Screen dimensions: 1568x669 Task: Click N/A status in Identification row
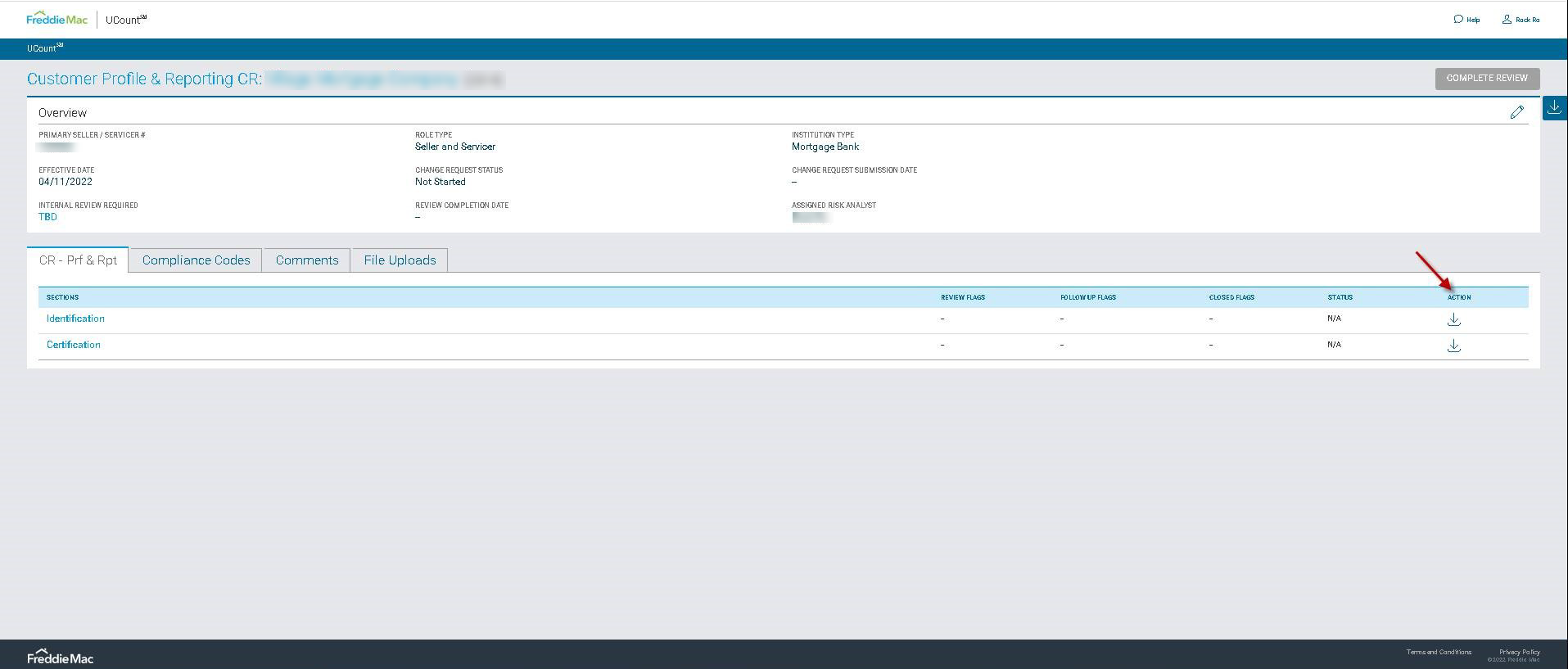(1334, 319)
